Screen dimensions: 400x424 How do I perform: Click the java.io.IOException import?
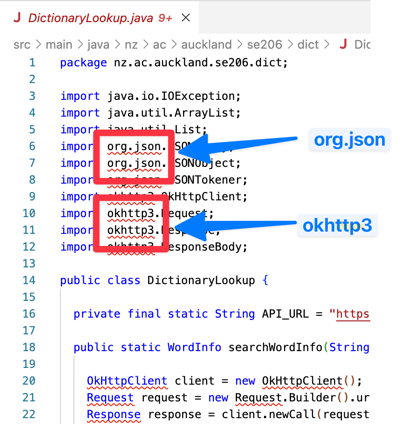click(173, 96)
